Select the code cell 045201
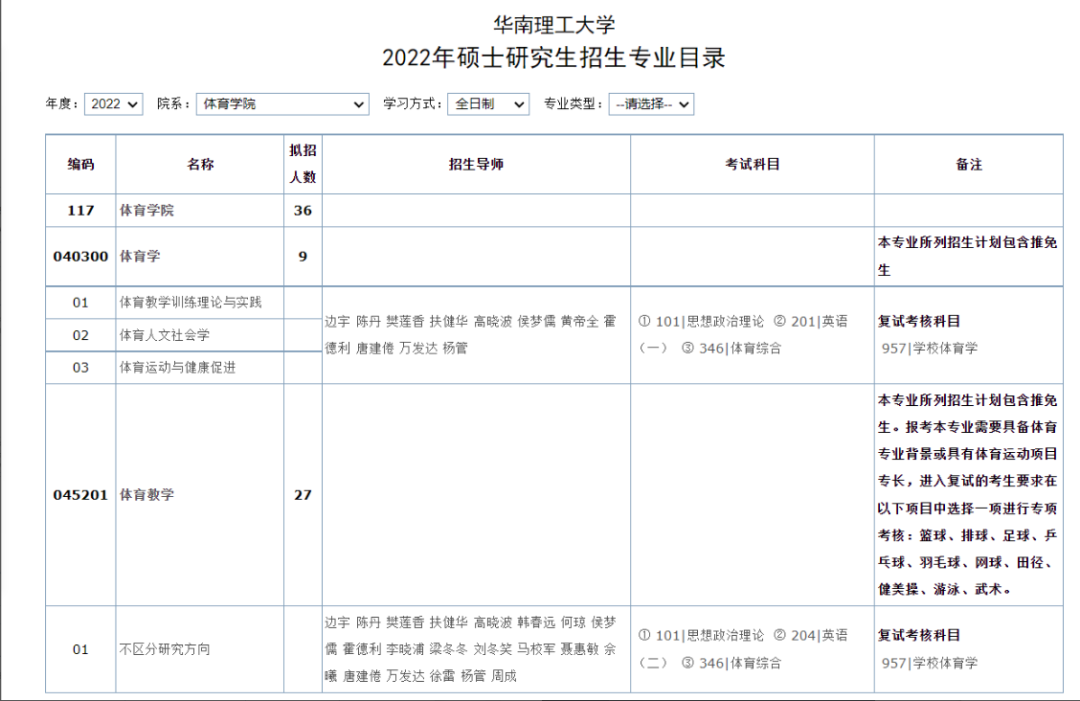The height and width of the screenshot is (701, 1080). 81,495
